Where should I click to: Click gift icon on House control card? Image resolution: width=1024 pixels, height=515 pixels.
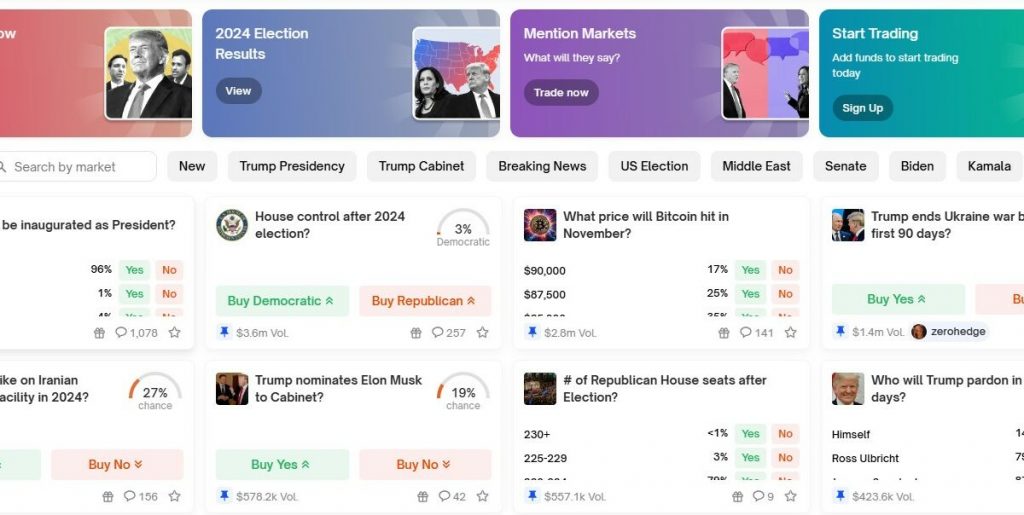(416, 332)
